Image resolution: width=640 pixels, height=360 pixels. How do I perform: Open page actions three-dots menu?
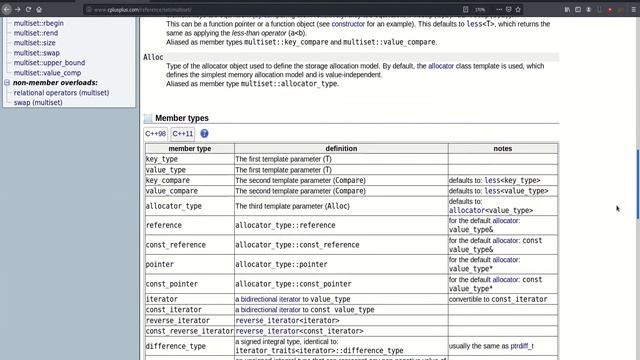click(499, 9)
